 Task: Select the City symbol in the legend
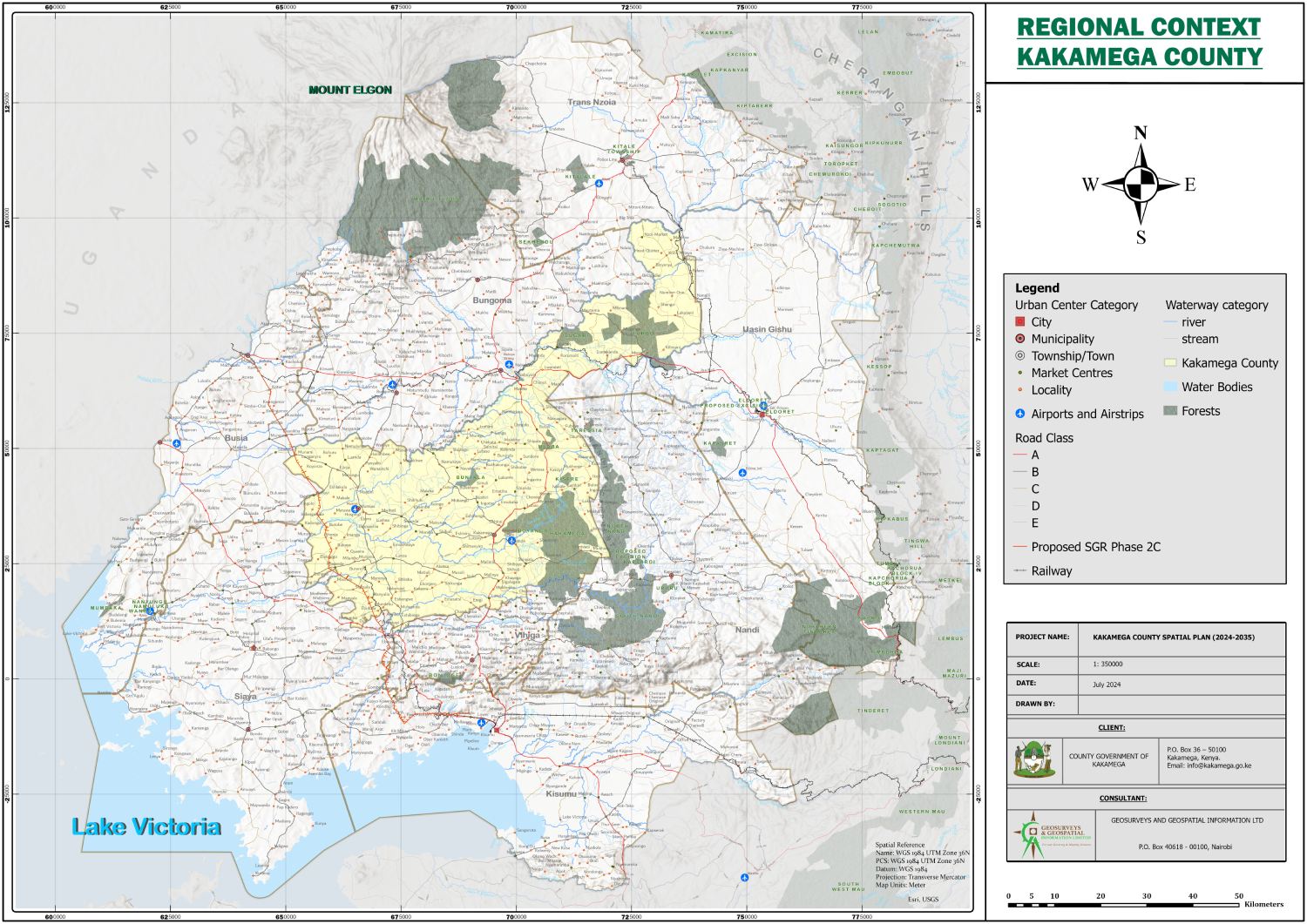point(1020,322)
